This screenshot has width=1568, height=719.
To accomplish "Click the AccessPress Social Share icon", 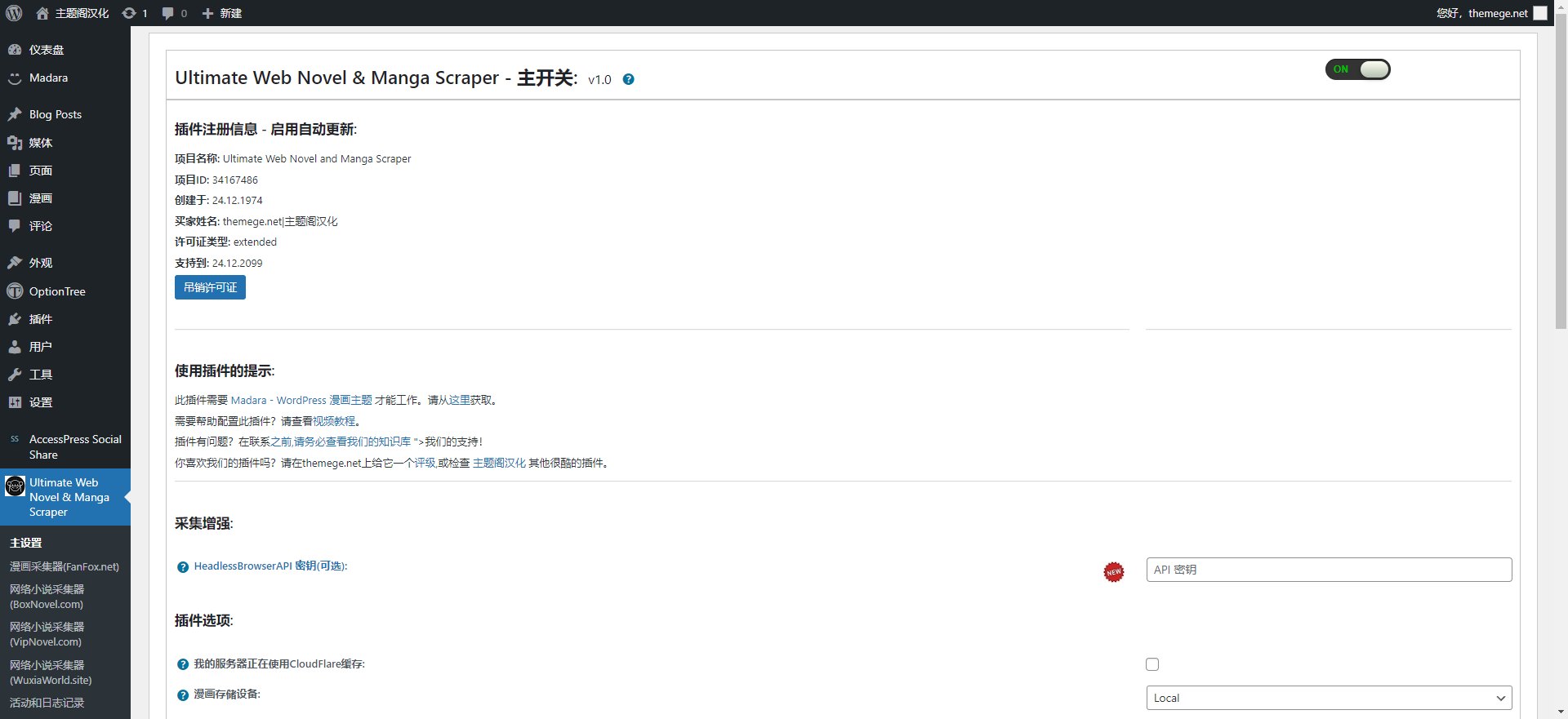I will 15,439.
